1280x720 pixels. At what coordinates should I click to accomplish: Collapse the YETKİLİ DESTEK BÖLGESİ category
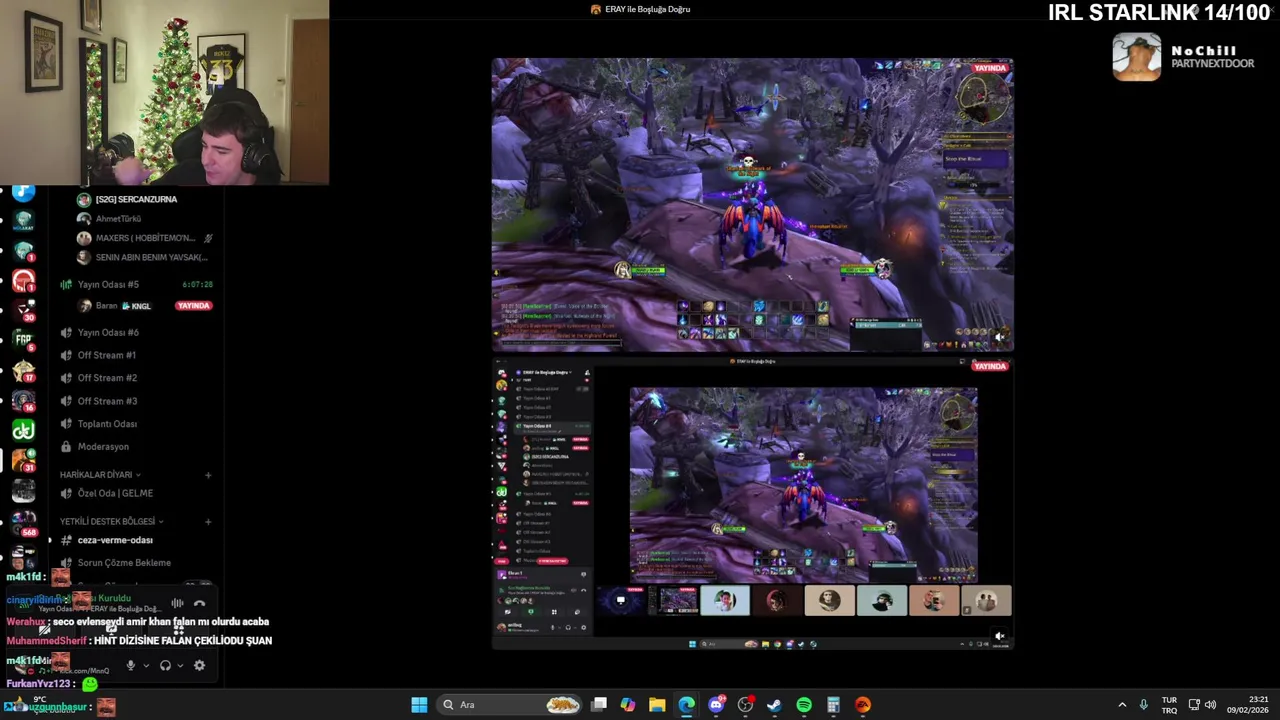(111, 521)
